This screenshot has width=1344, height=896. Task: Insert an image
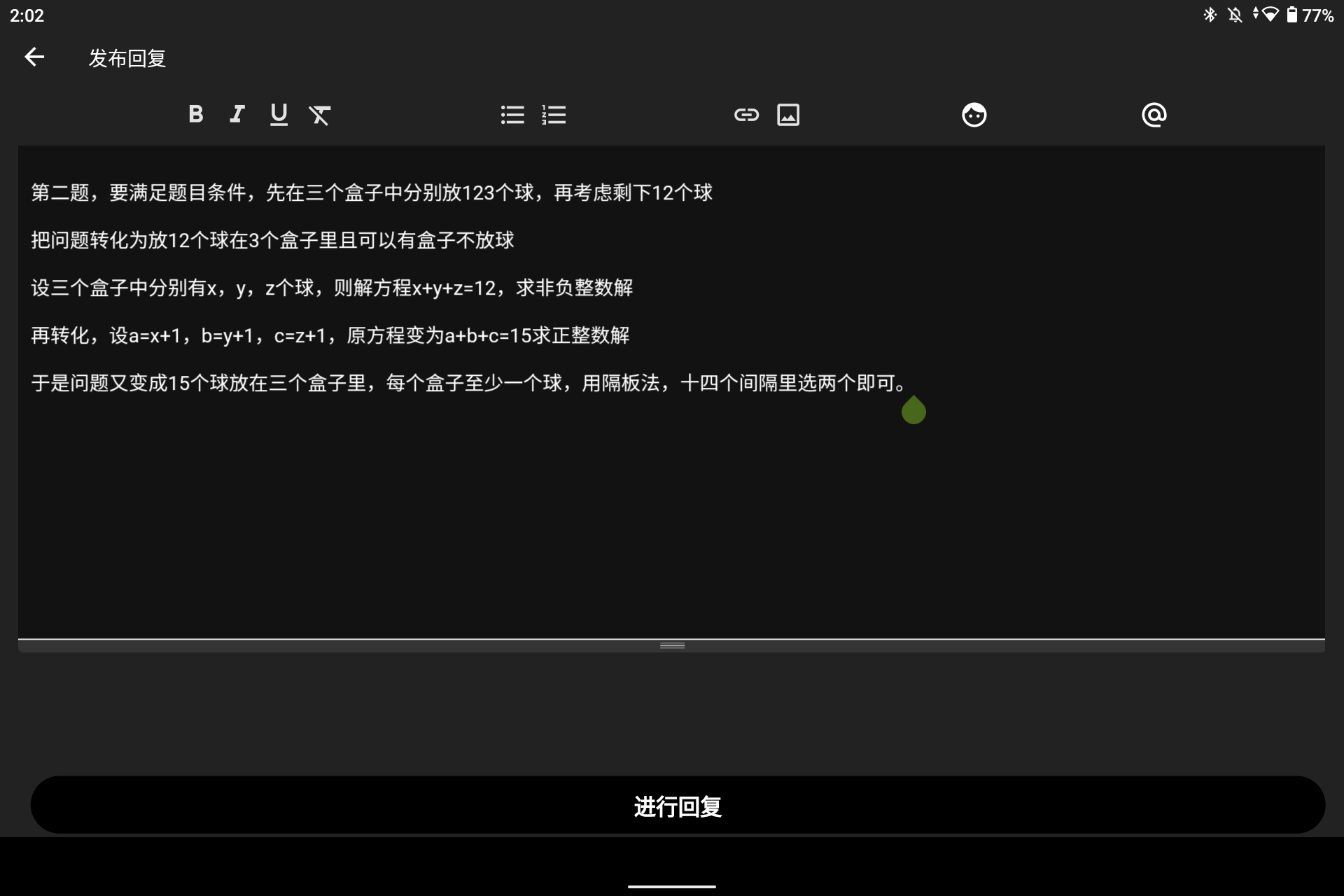point(788,115)
